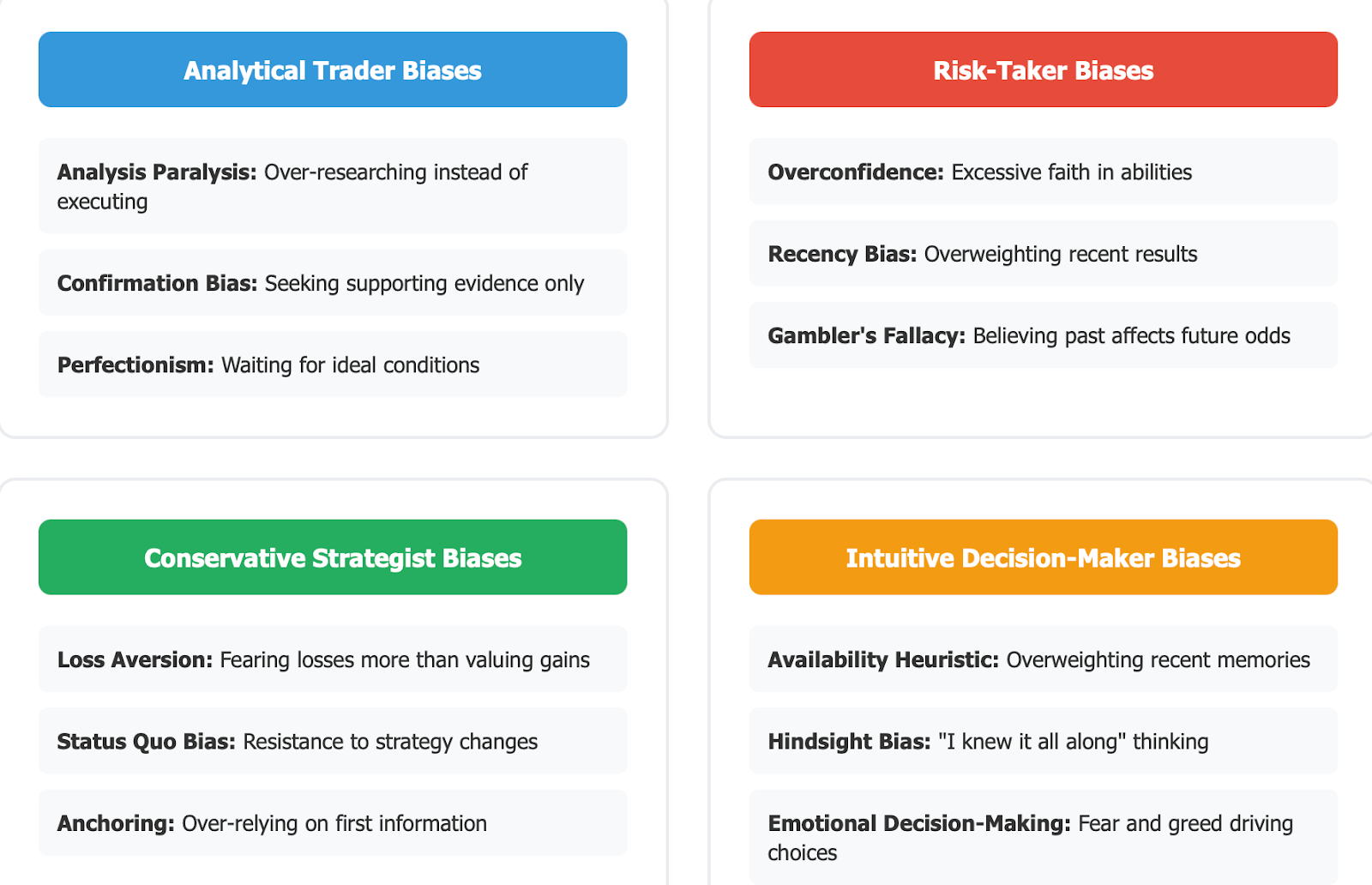Click the Emotional Decision-Making item
This screenshot has width=1372, height=885.
(x=1044, y=838)
